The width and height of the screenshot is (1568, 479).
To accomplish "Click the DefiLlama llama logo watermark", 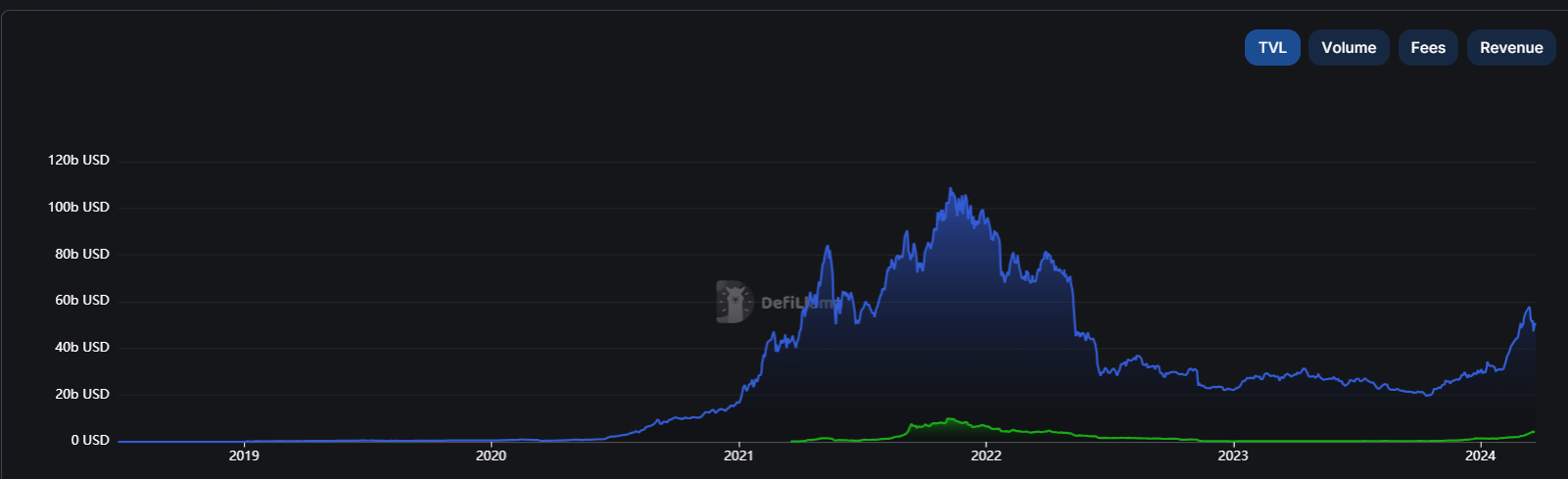I will pos(734,302).
